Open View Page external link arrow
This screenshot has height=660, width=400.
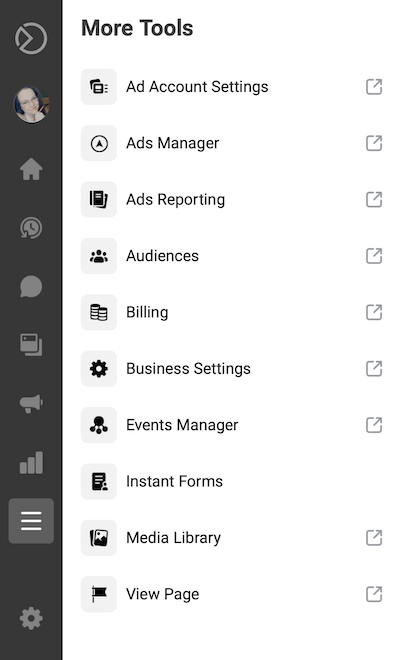tap(374, 594)
